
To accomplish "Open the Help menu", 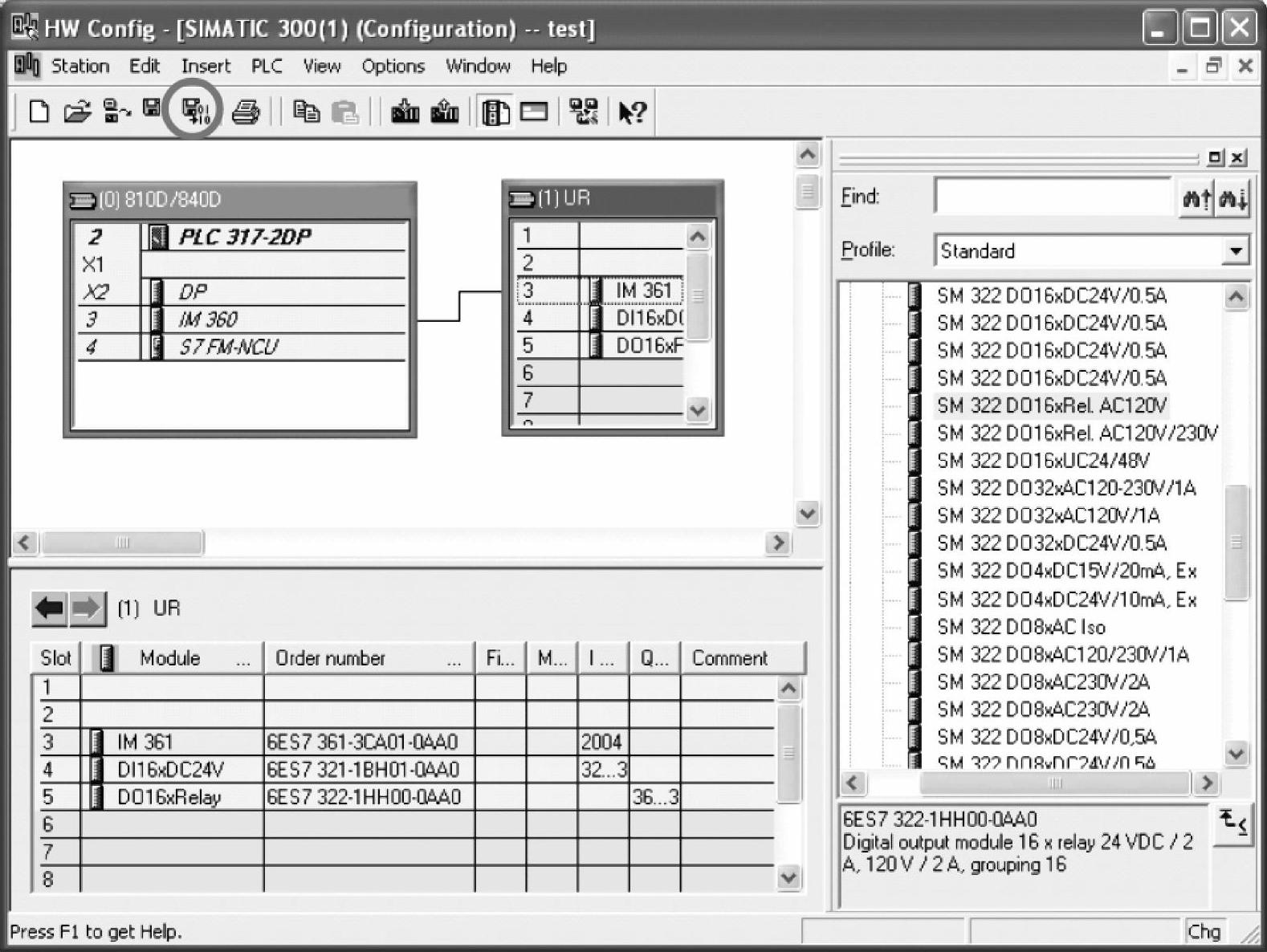I will [548, 66].
